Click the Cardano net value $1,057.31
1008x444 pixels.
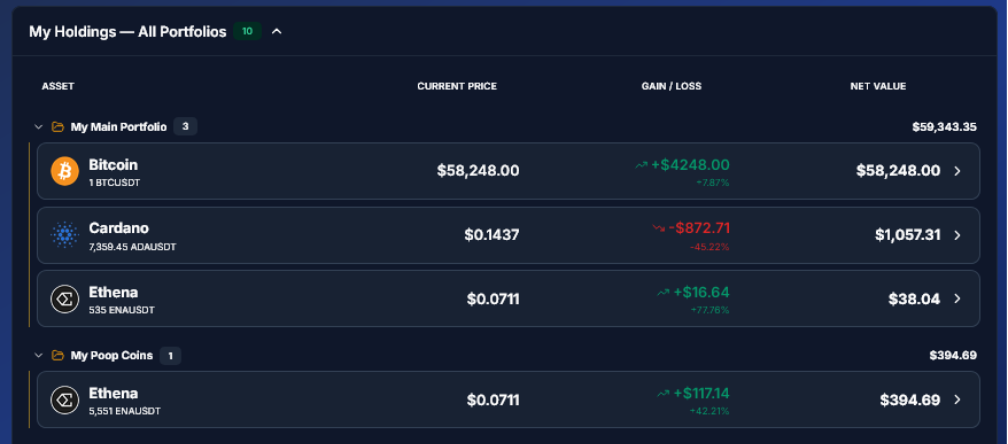pyautogui.click(x=908, y=235)
